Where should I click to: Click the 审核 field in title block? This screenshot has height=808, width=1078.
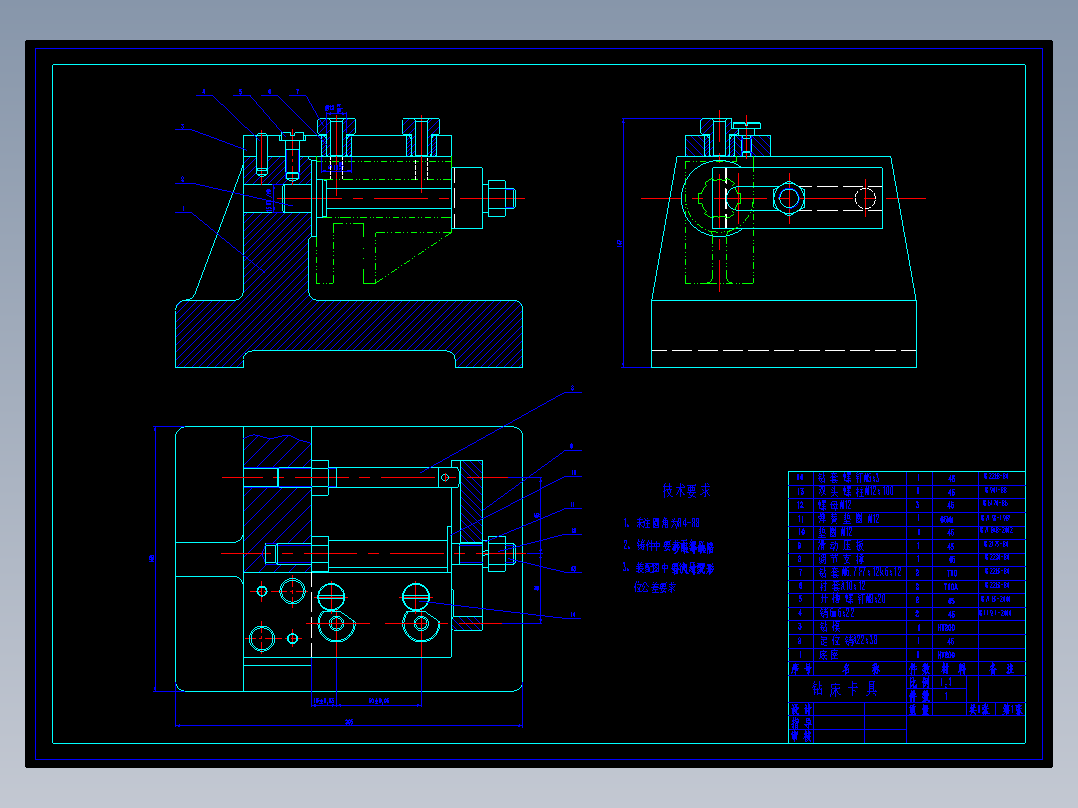coord(801,736)
